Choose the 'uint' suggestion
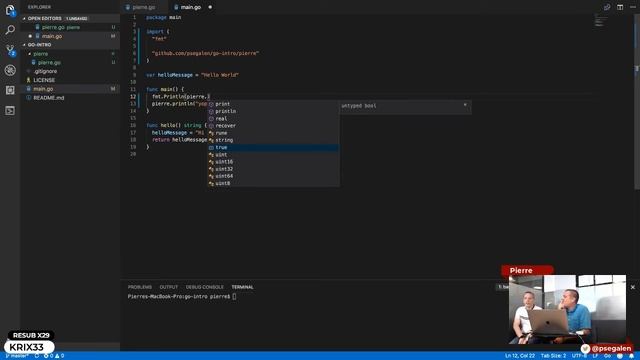The height and width of the screenshot is (360, 640). (273, 155)
